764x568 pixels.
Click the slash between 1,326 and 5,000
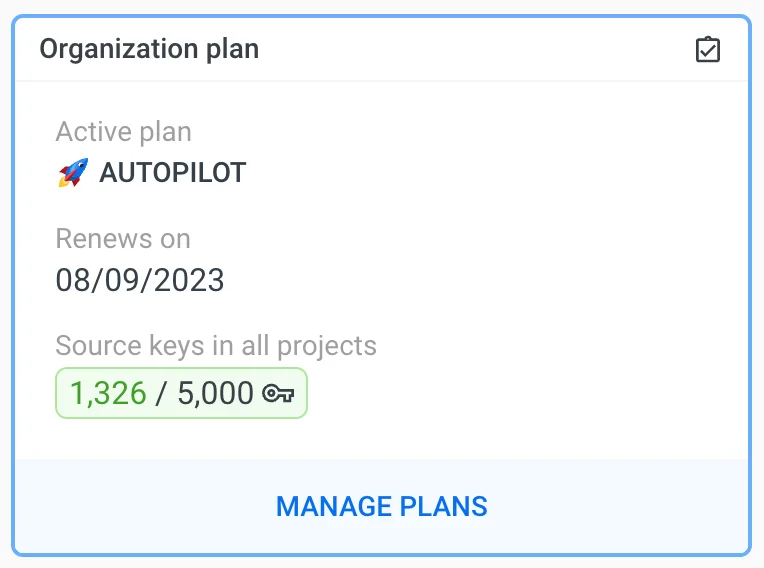(x=162, y=394)
